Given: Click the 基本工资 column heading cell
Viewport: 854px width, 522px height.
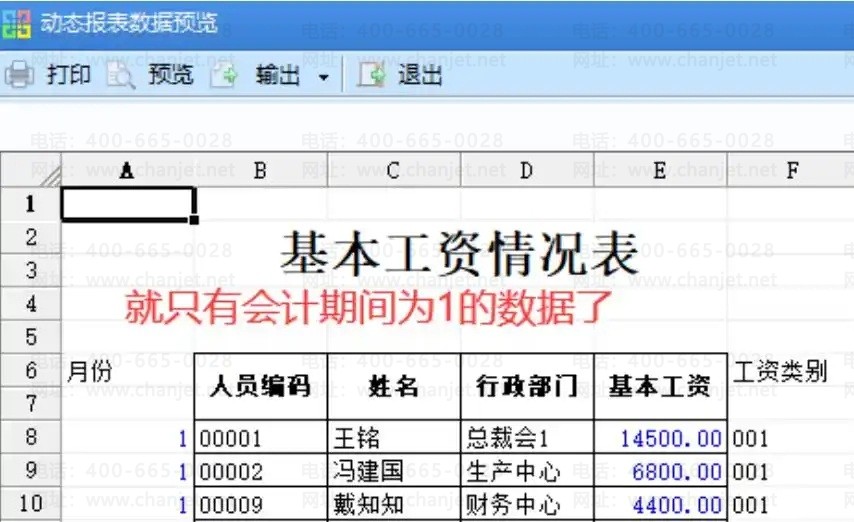Looking at the screenshot, I should click(x=660, y=386).
